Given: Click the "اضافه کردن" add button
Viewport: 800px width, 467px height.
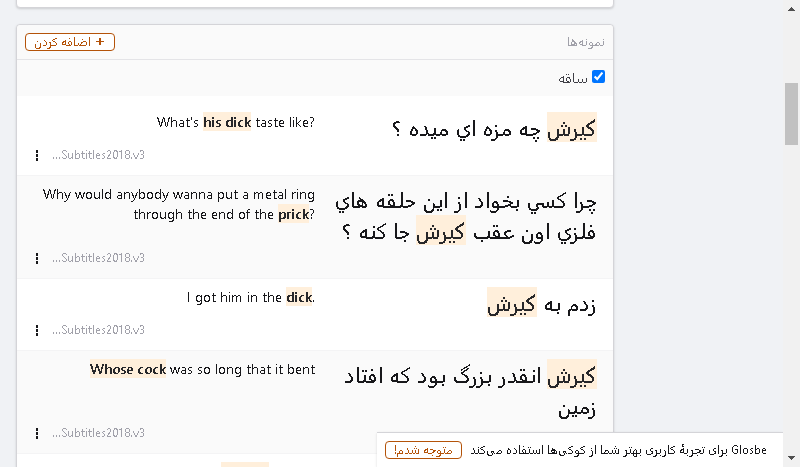Looking at the screenshot, I should (x=70, y=42).
